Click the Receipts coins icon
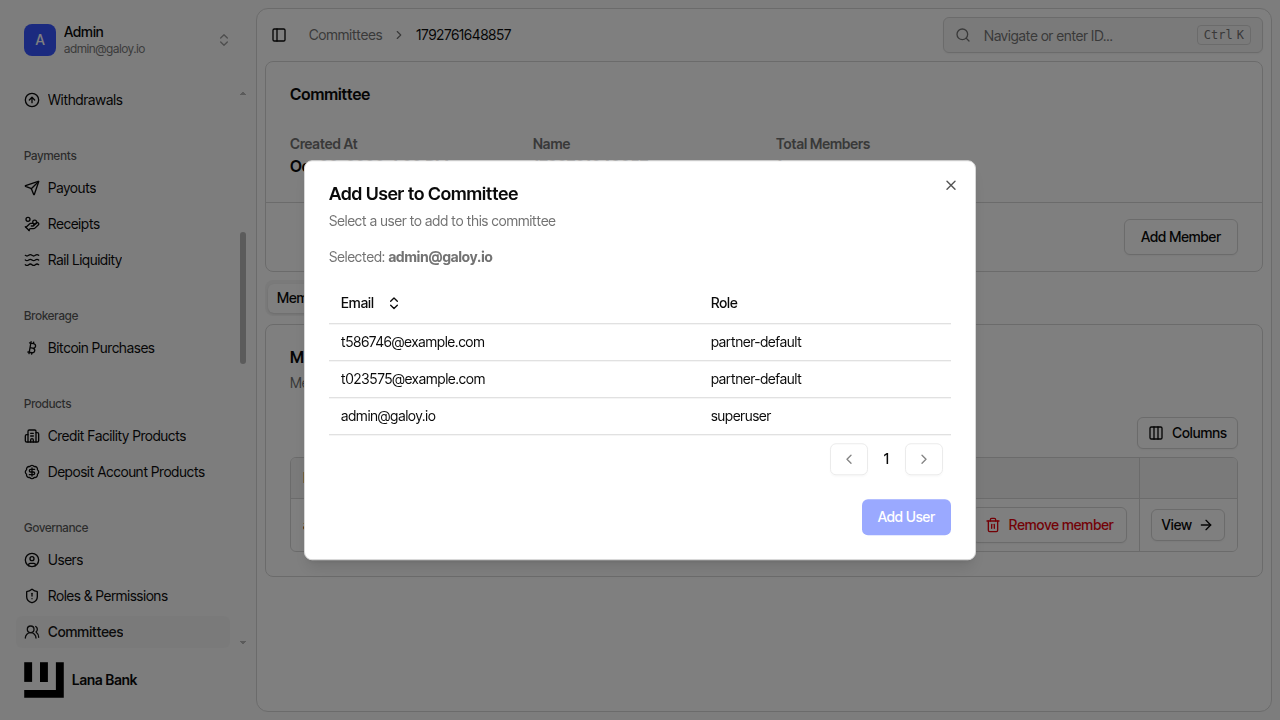 coord(32,224)
